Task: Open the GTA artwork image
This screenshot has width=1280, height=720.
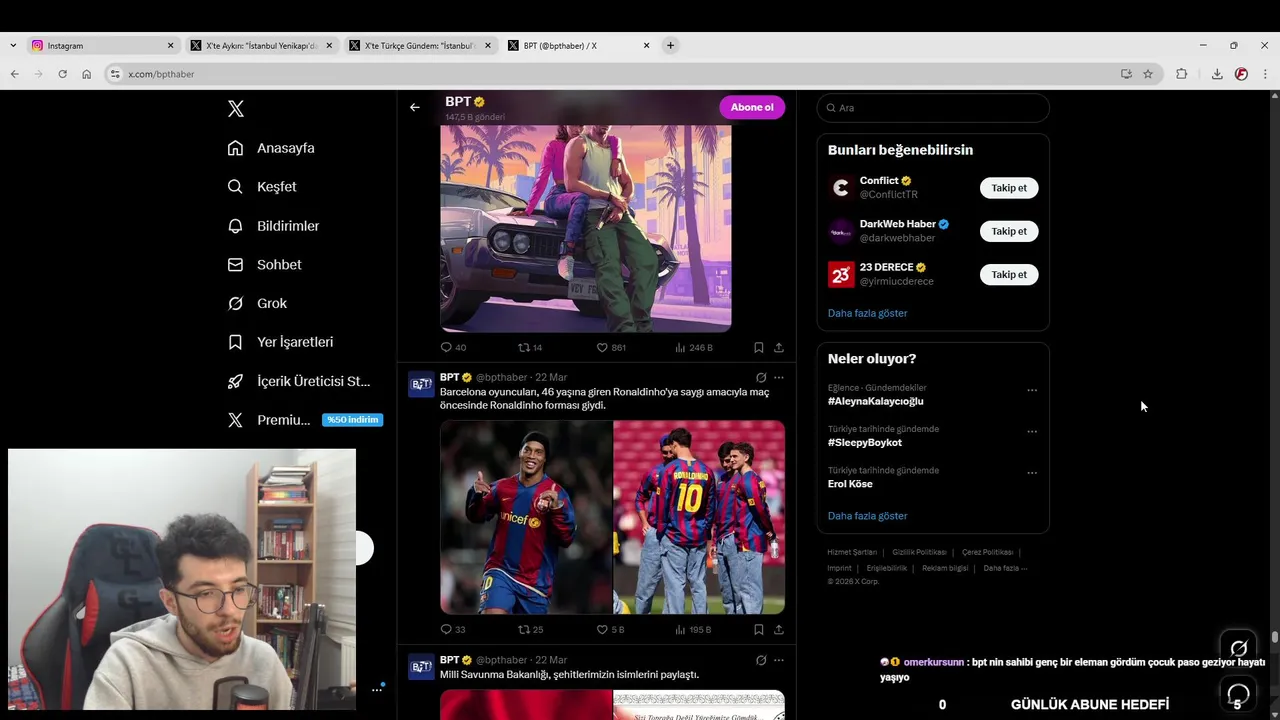Action: point(586,228)
